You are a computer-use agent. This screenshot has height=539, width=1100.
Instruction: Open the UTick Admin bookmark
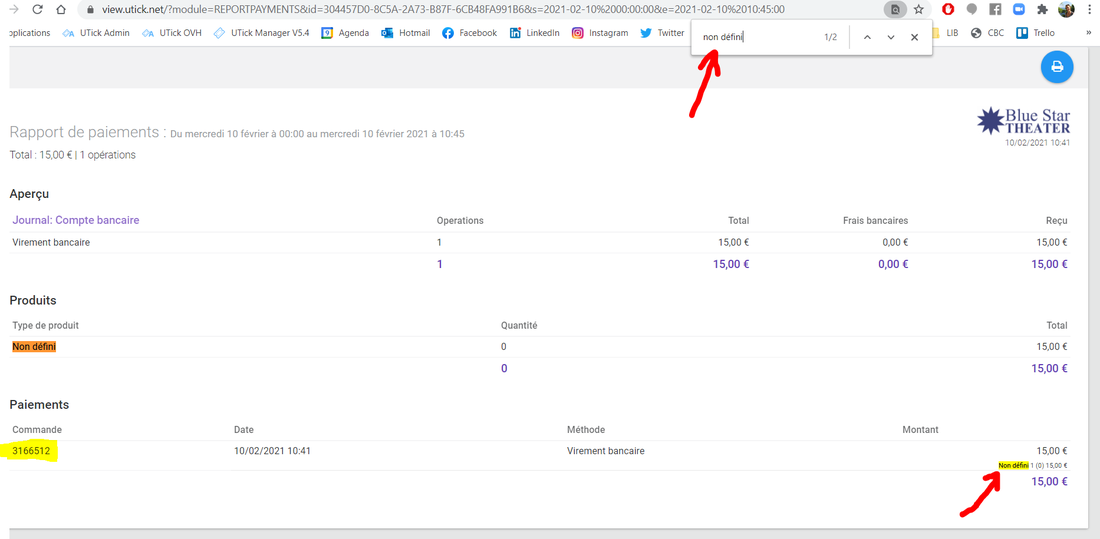click(96, 33)
